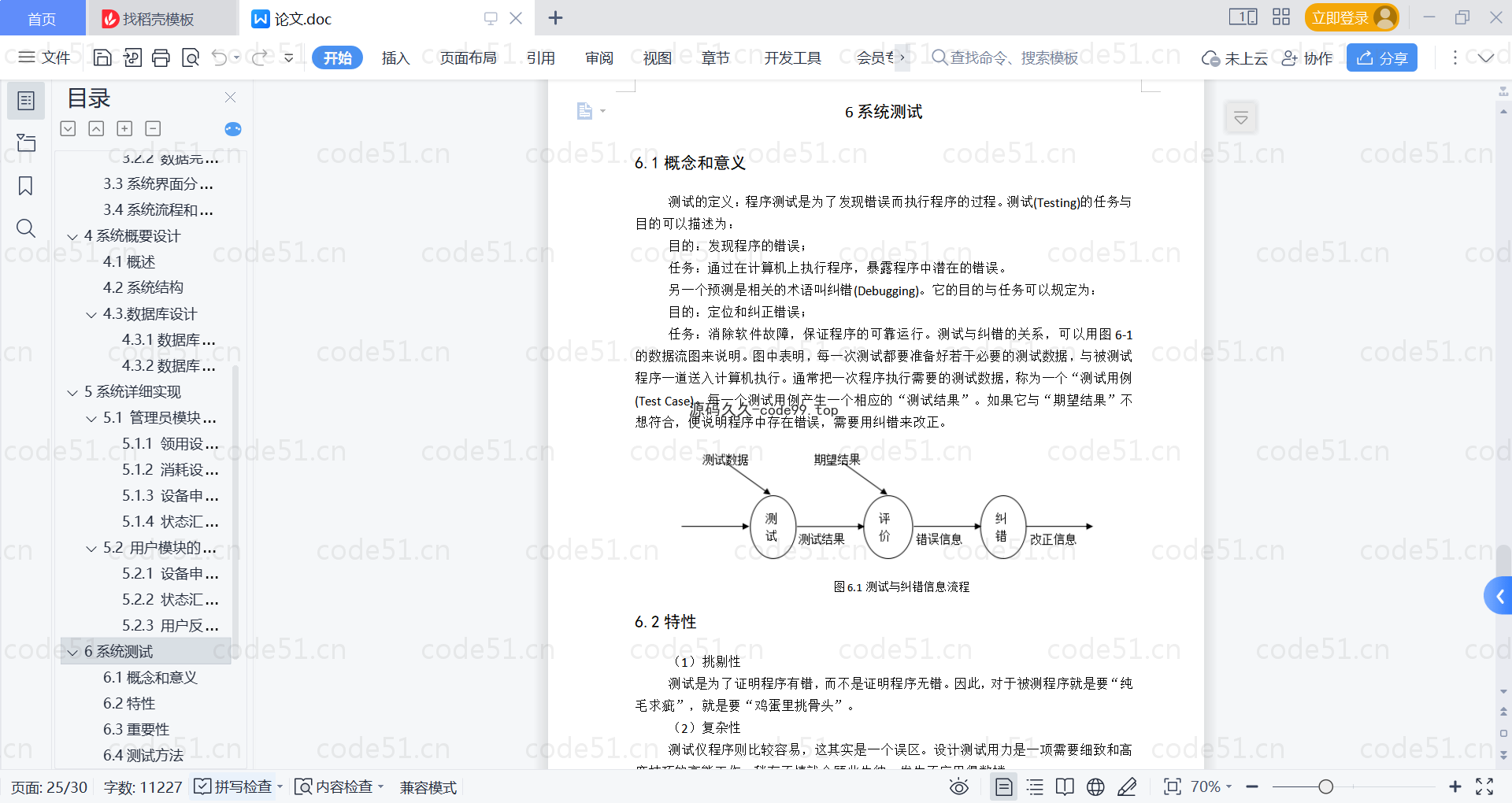Click the zoom in plus button
The image size is (1512, 803).
[x=1455, y=786]
